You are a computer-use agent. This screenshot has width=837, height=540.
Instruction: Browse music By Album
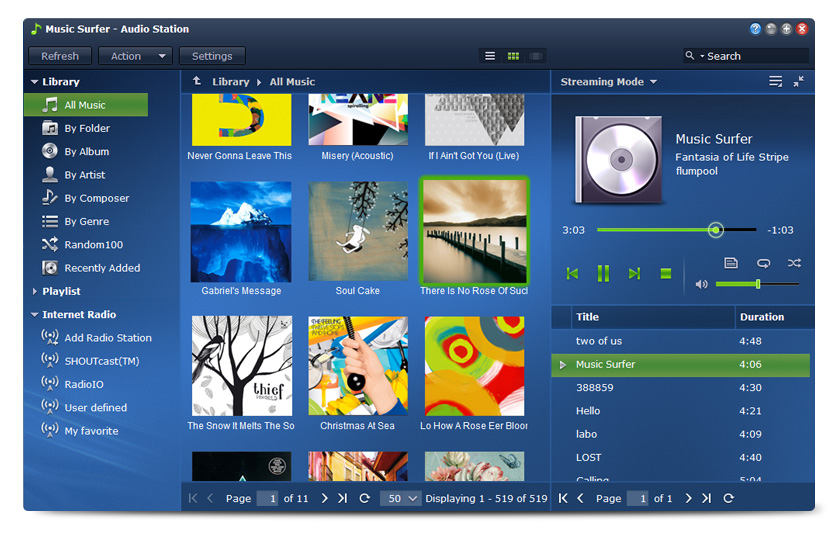[x=86, y=152]
